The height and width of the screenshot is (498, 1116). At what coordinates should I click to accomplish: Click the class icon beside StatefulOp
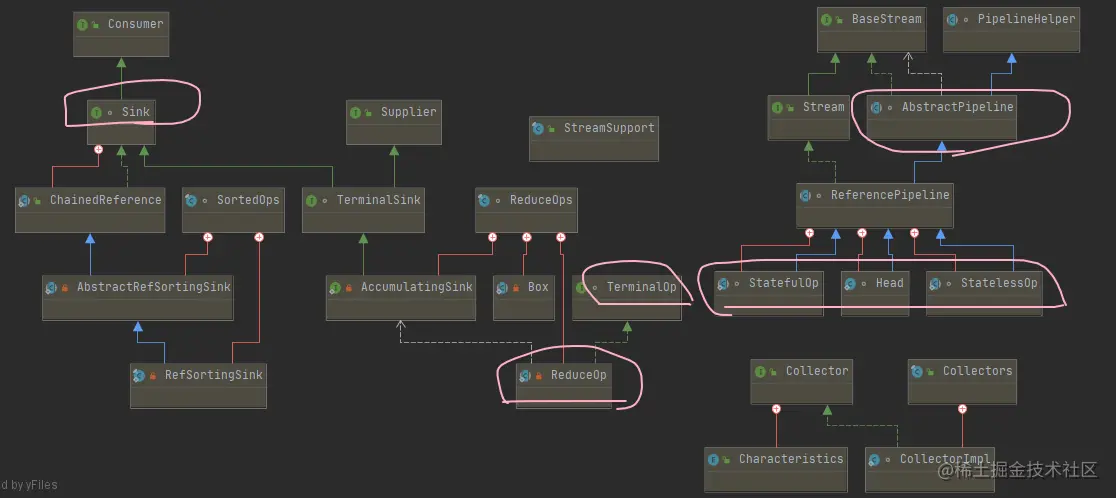(x=723, y=284)
